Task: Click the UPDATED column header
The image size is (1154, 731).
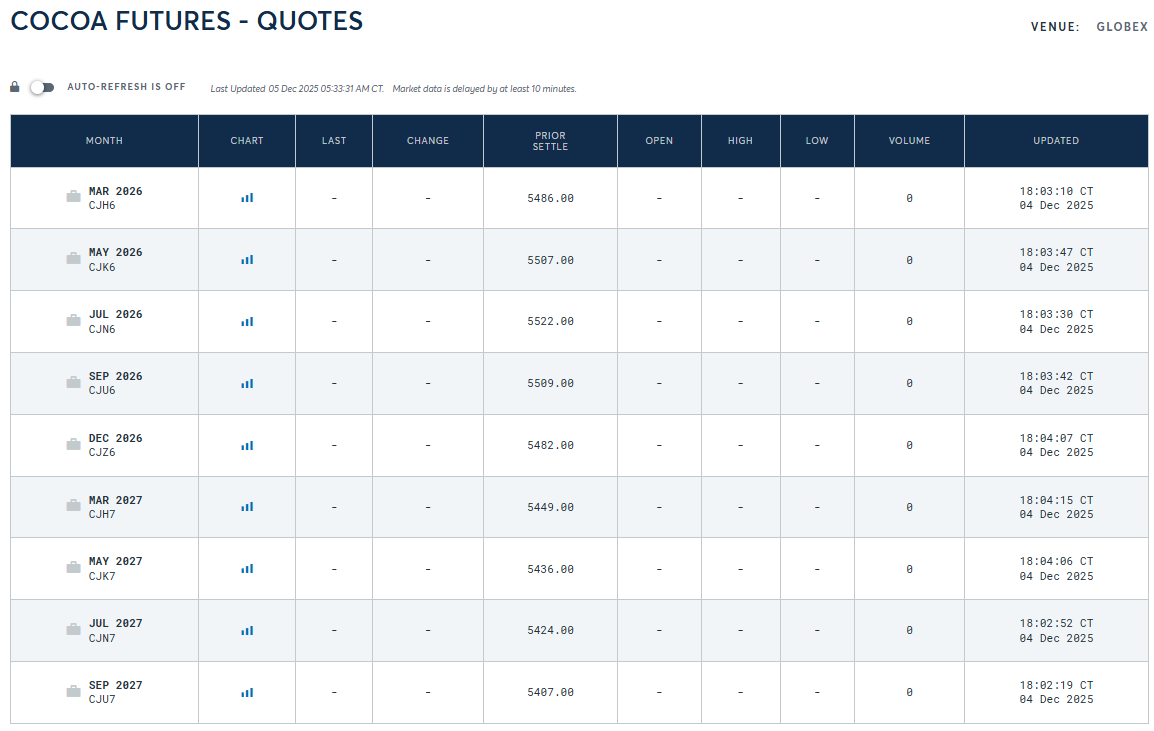Action: coord(1056,141)
